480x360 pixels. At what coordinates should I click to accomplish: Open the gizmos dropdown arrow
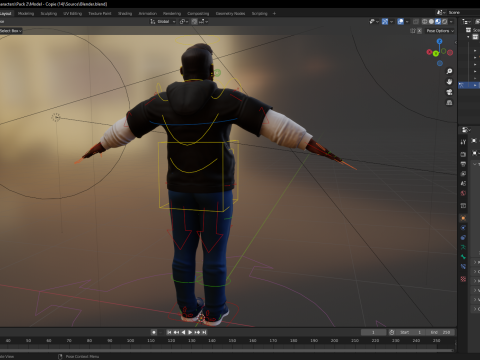click(391, 22)
